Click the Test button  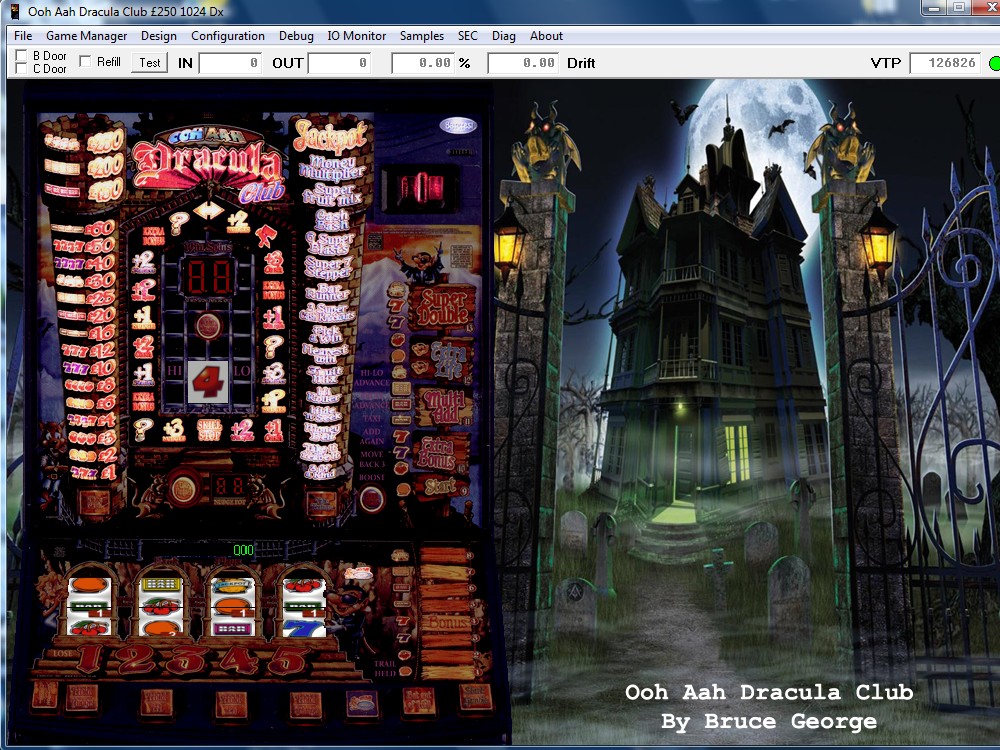tap(150, 62)
